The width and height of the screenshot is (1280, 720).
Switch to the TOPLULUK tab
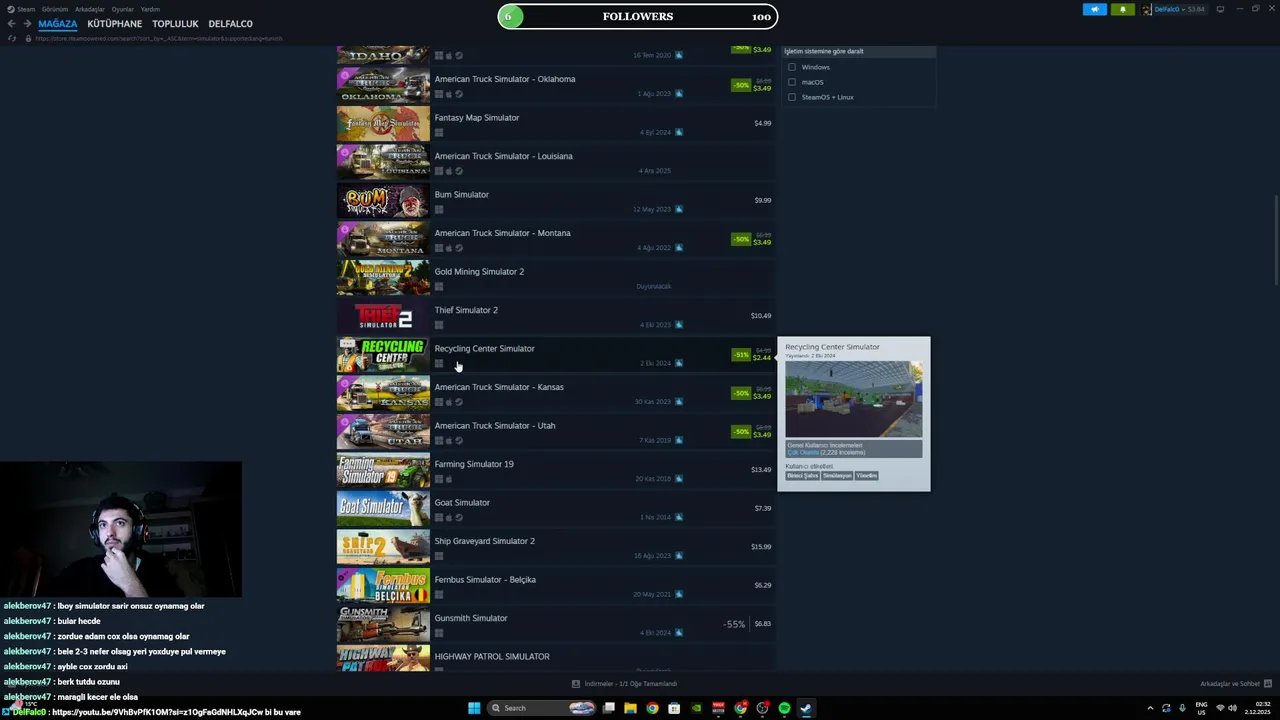coord(175,24)
